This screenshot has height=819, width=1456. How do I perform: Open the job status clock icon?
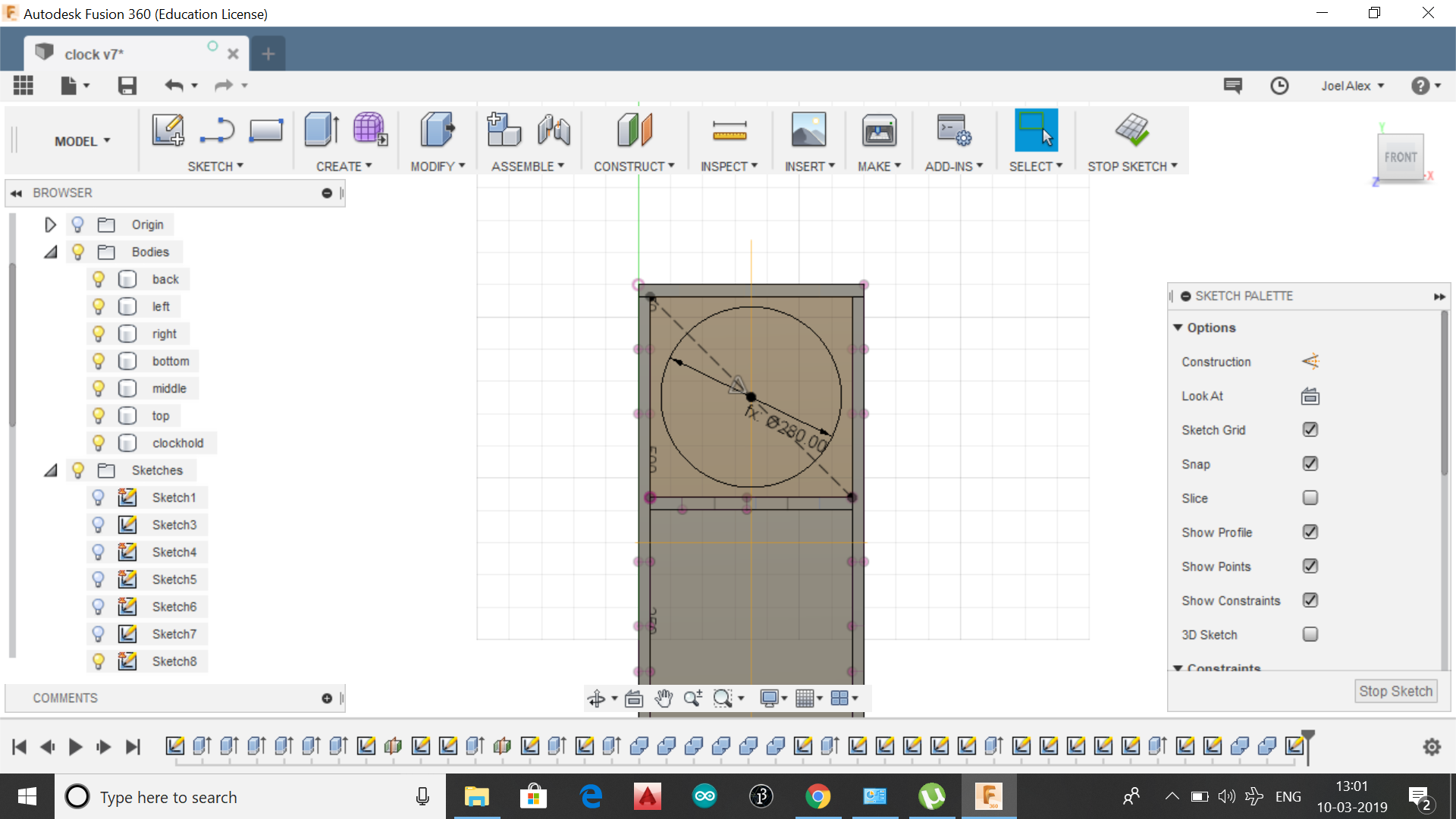[x=1279, y=86]
